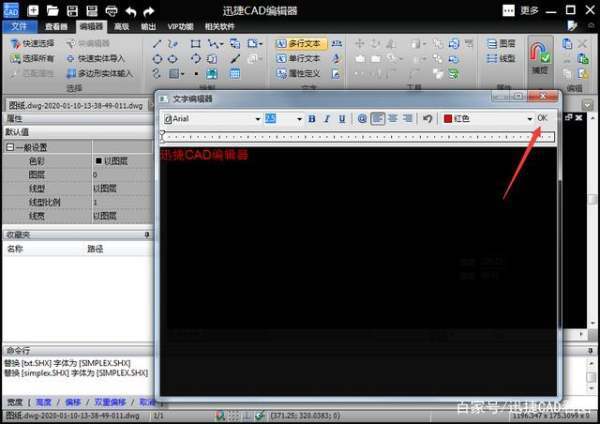
Task: Open the font size dropdown arrow
Action: click(299, 119)
